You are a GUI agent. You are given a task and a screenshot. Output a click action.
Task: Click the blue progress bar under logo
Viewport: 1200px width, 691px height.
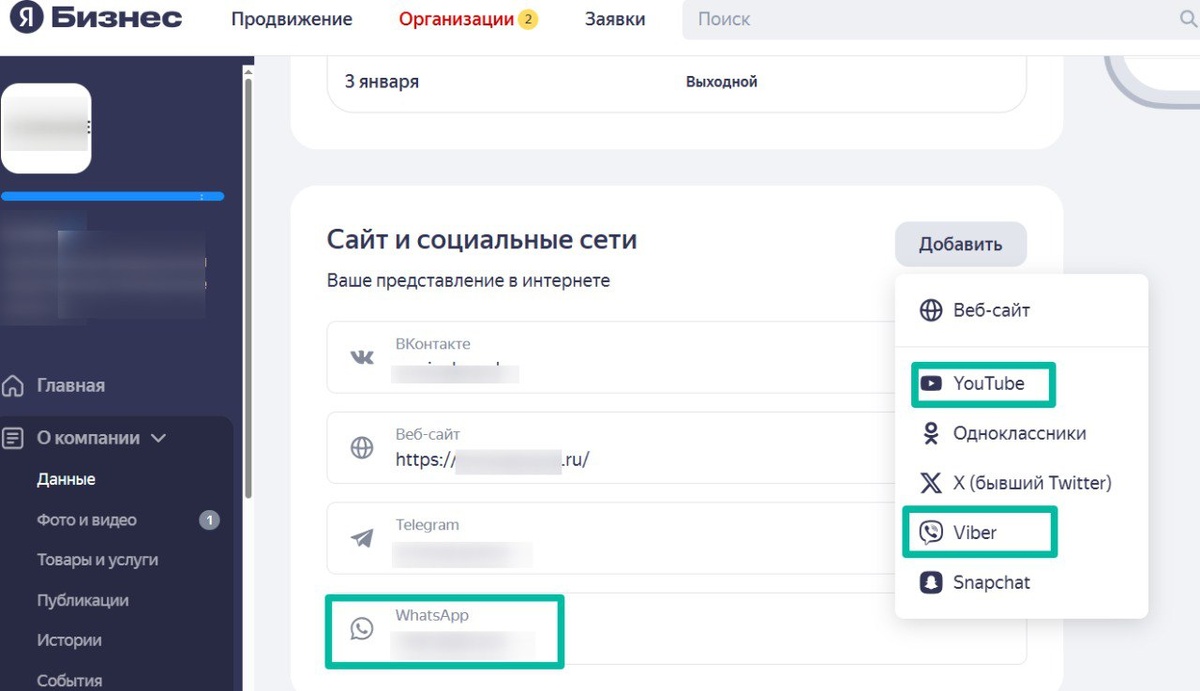[113, 197]
